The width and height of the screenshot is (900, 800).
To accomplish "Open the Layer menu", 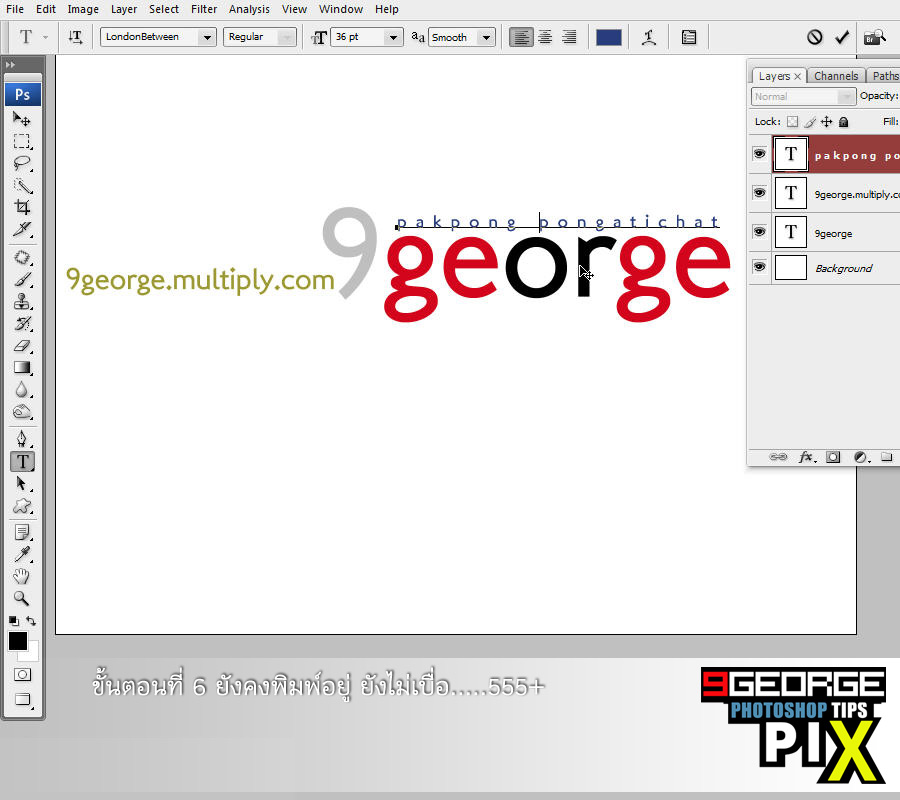I will [123, 9].
